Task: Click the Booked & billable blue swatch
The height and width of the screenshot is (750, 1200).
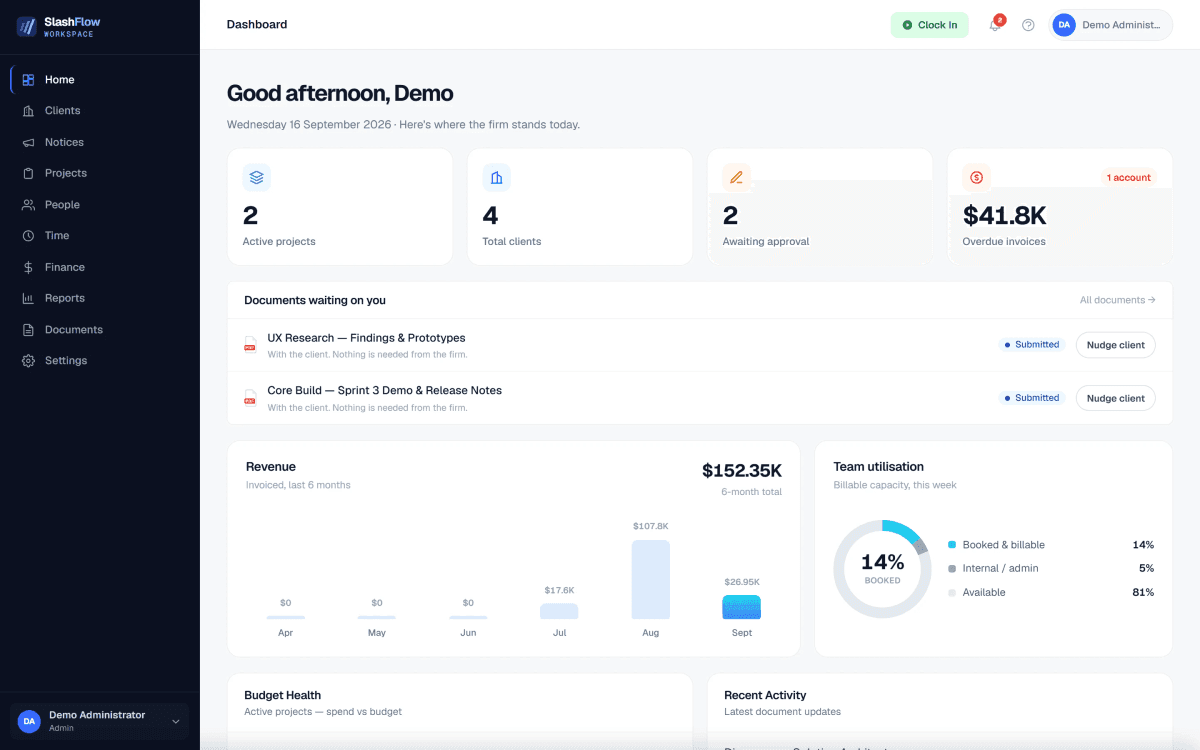Action: click(952, 545)
